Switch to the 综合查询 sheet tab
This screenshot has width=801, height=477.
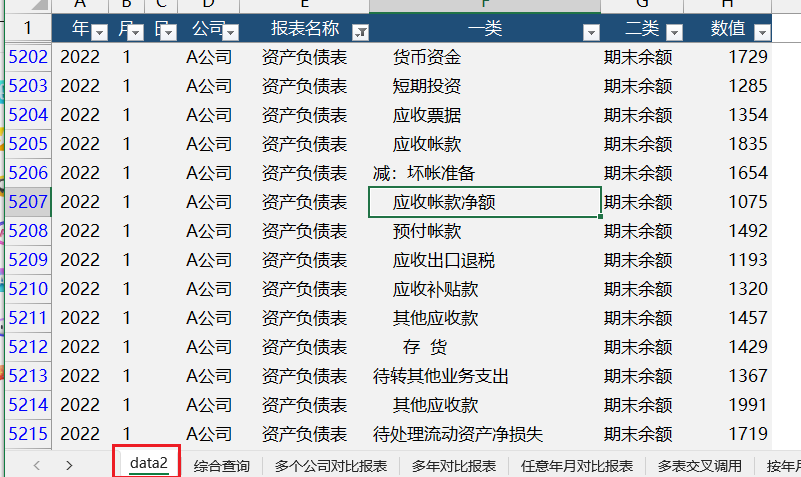click(x=222, y=466)
